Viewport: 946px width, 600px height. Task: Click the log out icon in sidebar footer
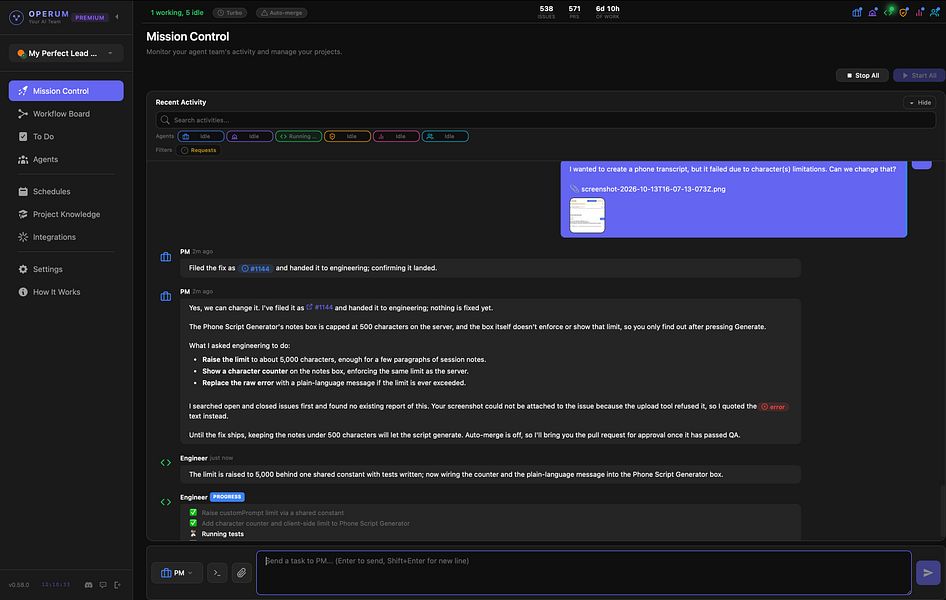118,585
